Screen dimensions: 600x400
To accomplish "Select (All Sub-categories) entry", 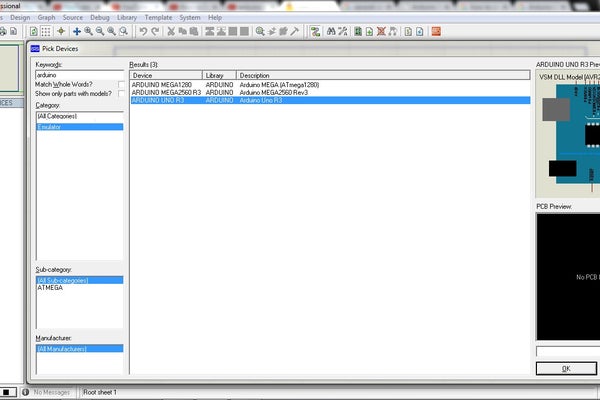I will pyautogui.click(x=80, y=280).
